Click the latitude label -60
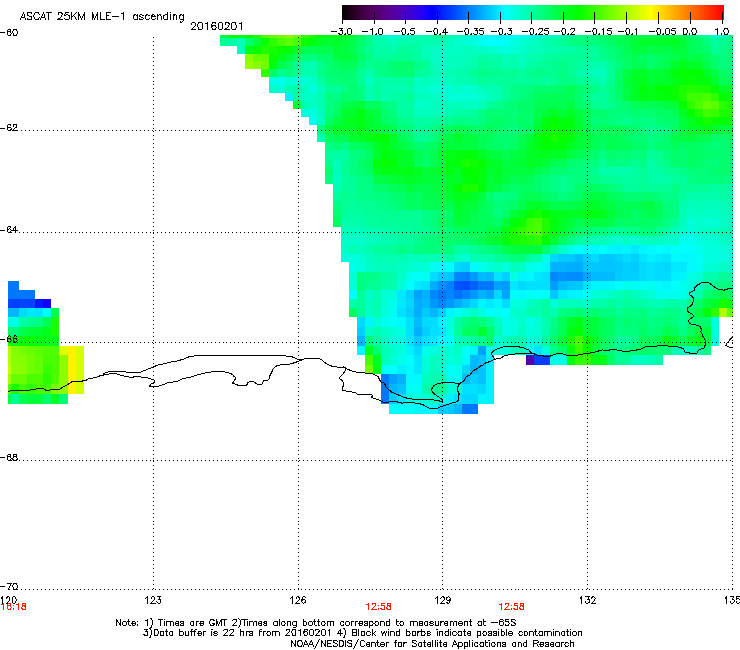Image resolution: width=740 pixels, height=650 pixels. [x=9, y=33]
